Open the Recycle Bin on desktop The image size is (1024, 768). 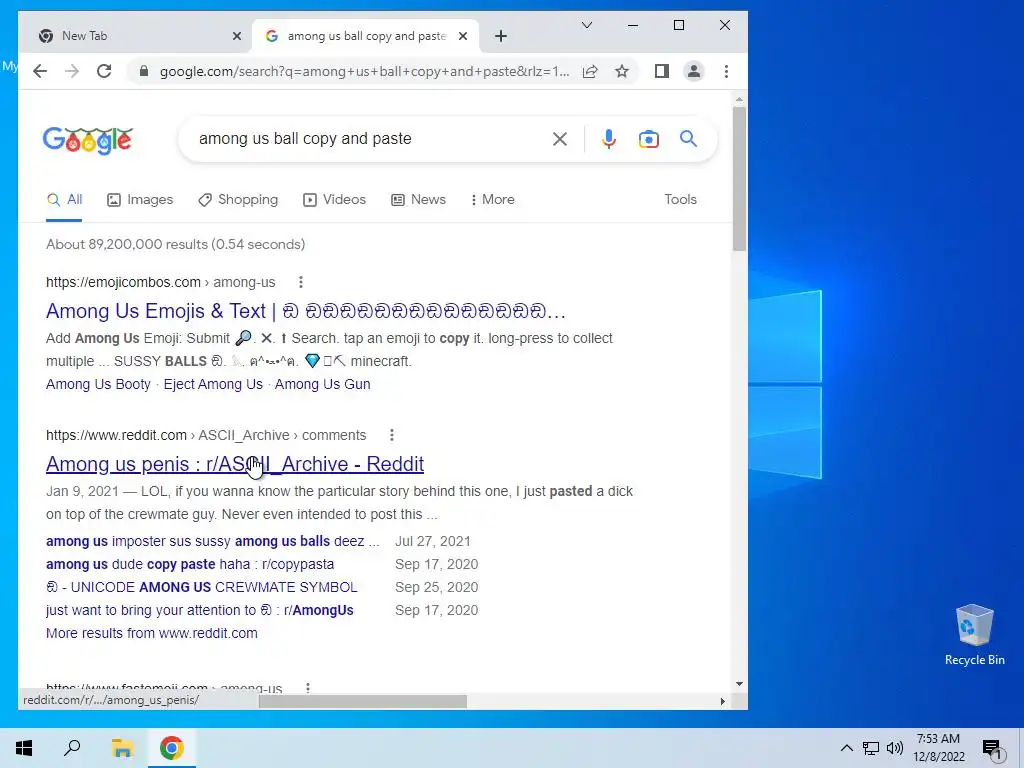click(x=974, y=634)
